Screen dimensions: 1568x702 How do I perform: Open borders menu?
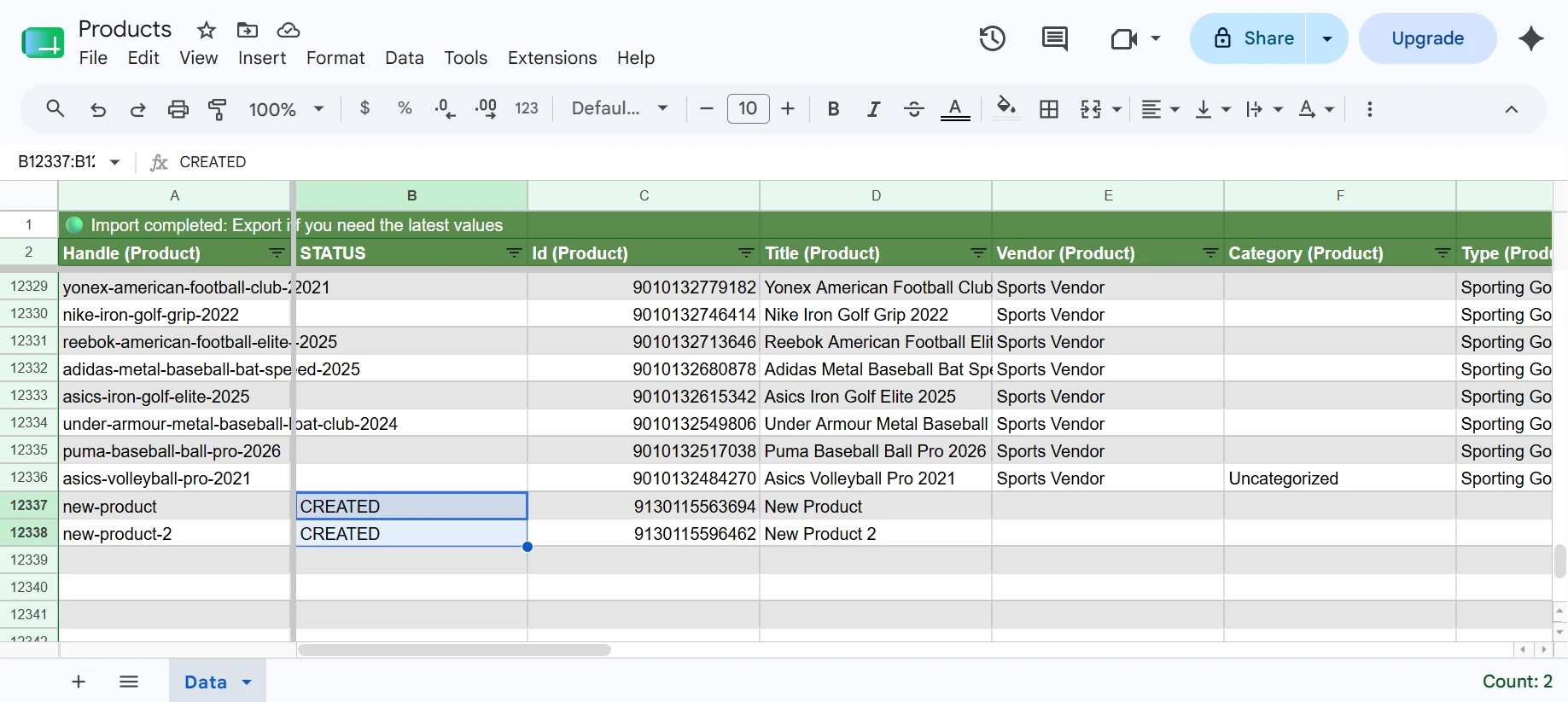[x=1049, y=109]
